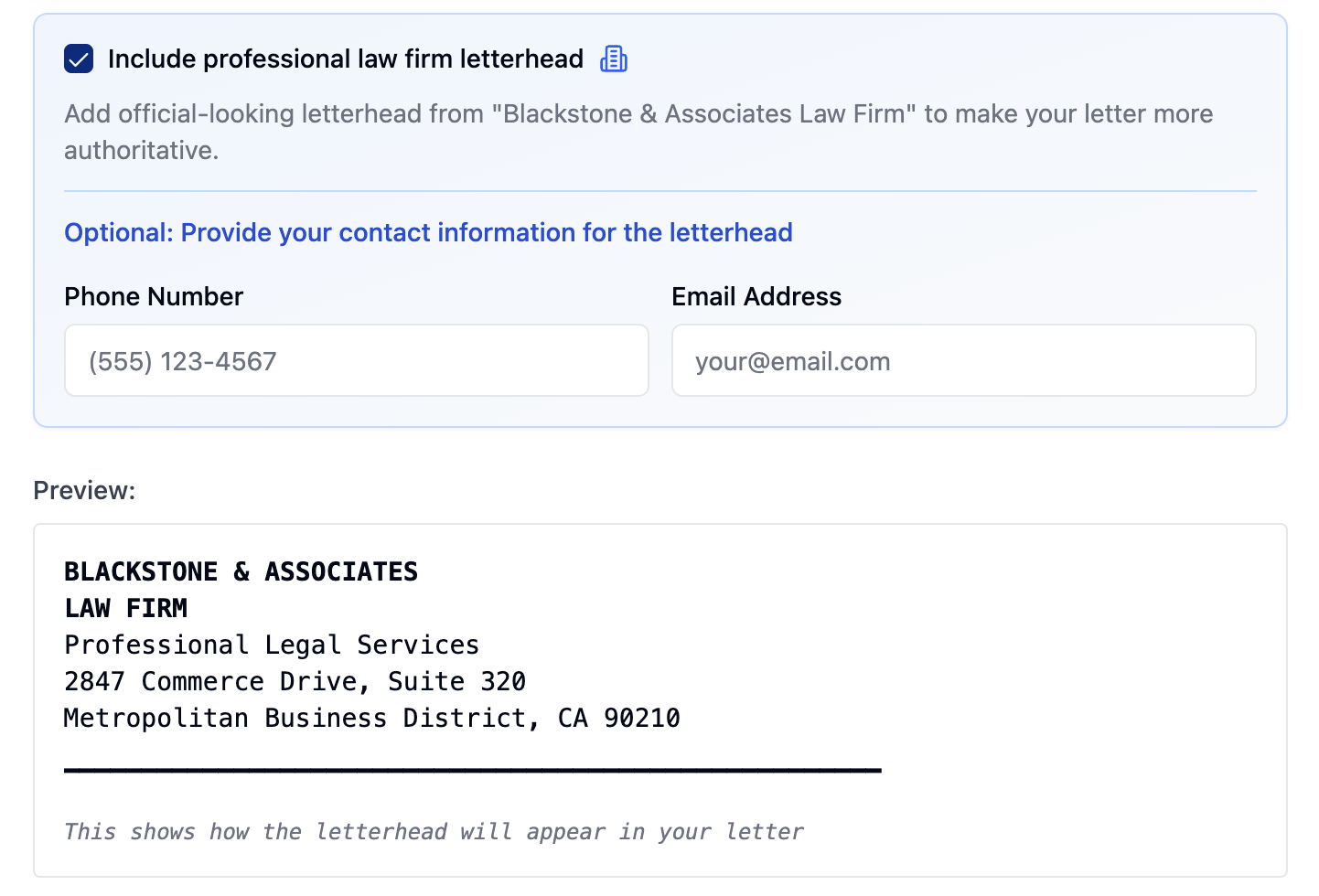Focus the Email Address input field
The height and width of the screenshot is (896, 1319).
coord(964,360)
